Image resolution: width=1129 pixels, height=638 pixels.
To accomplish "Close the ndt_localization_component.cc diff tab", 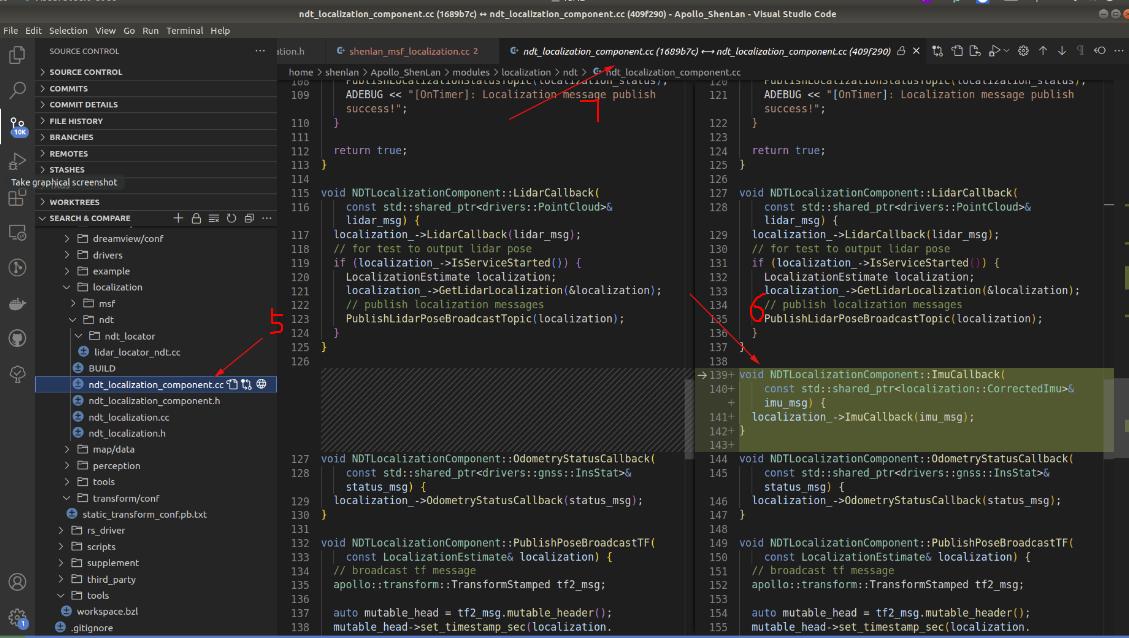I will pos(916,51).
